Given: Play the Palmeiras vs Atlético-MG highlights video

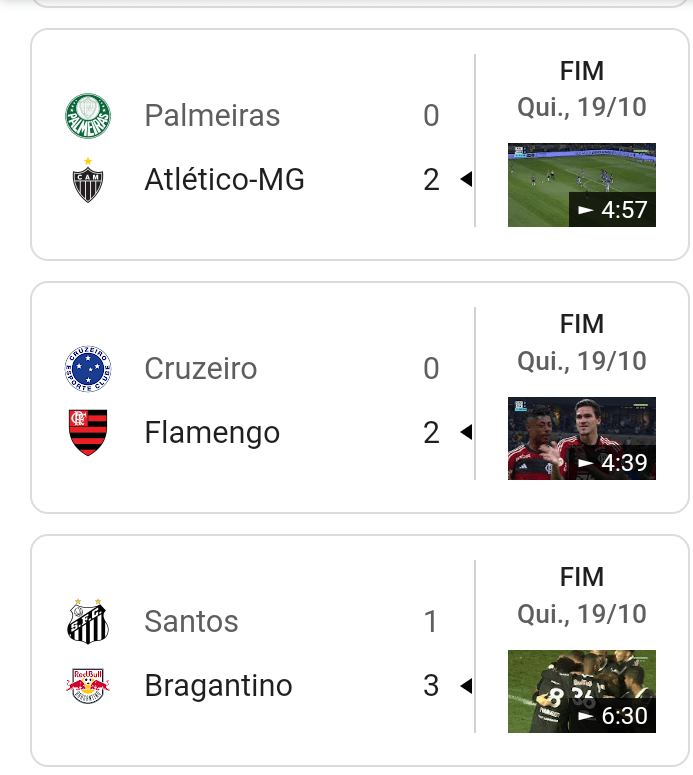Looking at the screenshot, I should (581, 184).
